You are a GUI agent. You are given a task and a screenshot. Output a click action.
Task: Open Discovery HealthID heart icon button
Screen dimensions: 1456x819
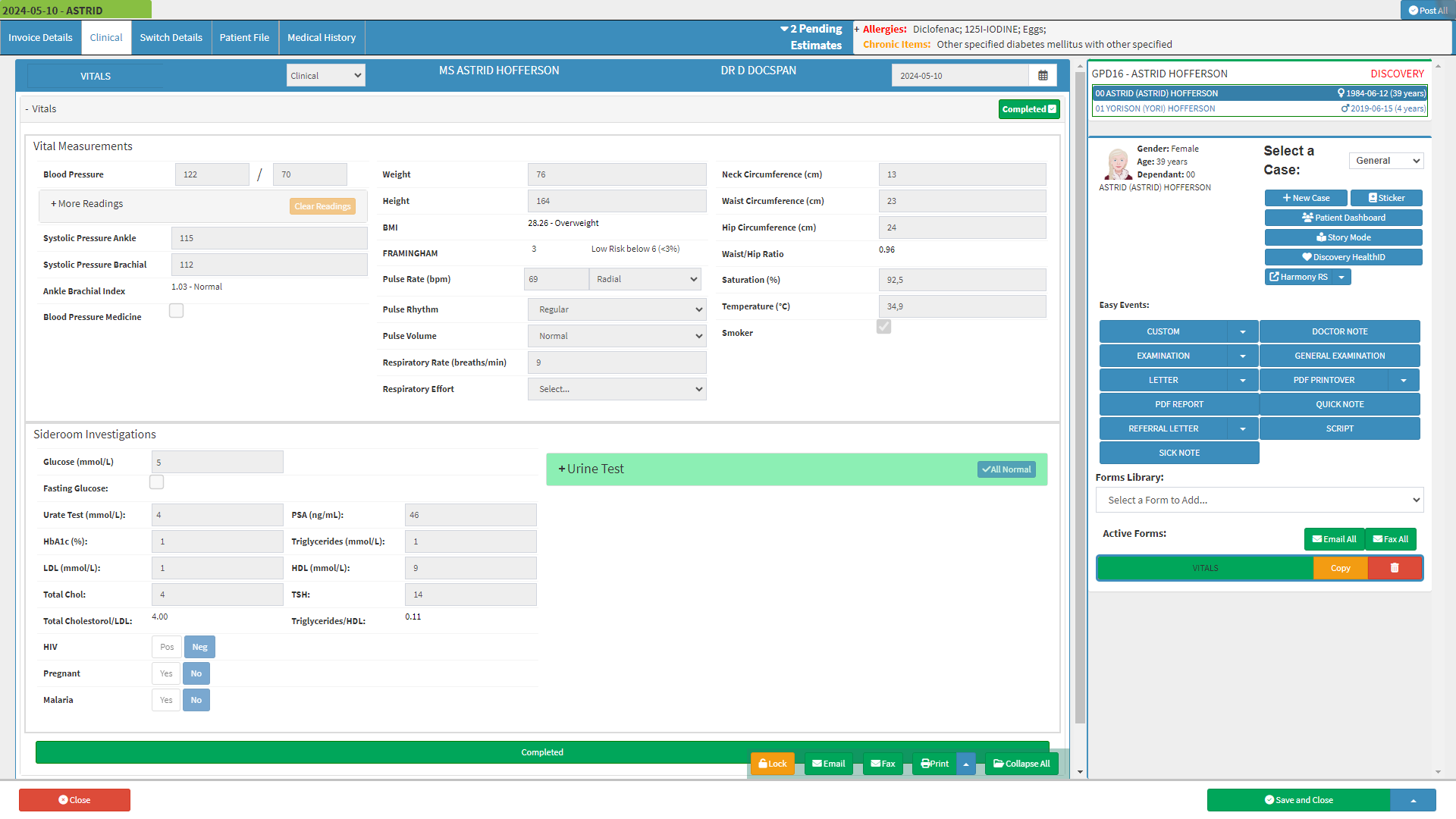[x=1343, y=257]
